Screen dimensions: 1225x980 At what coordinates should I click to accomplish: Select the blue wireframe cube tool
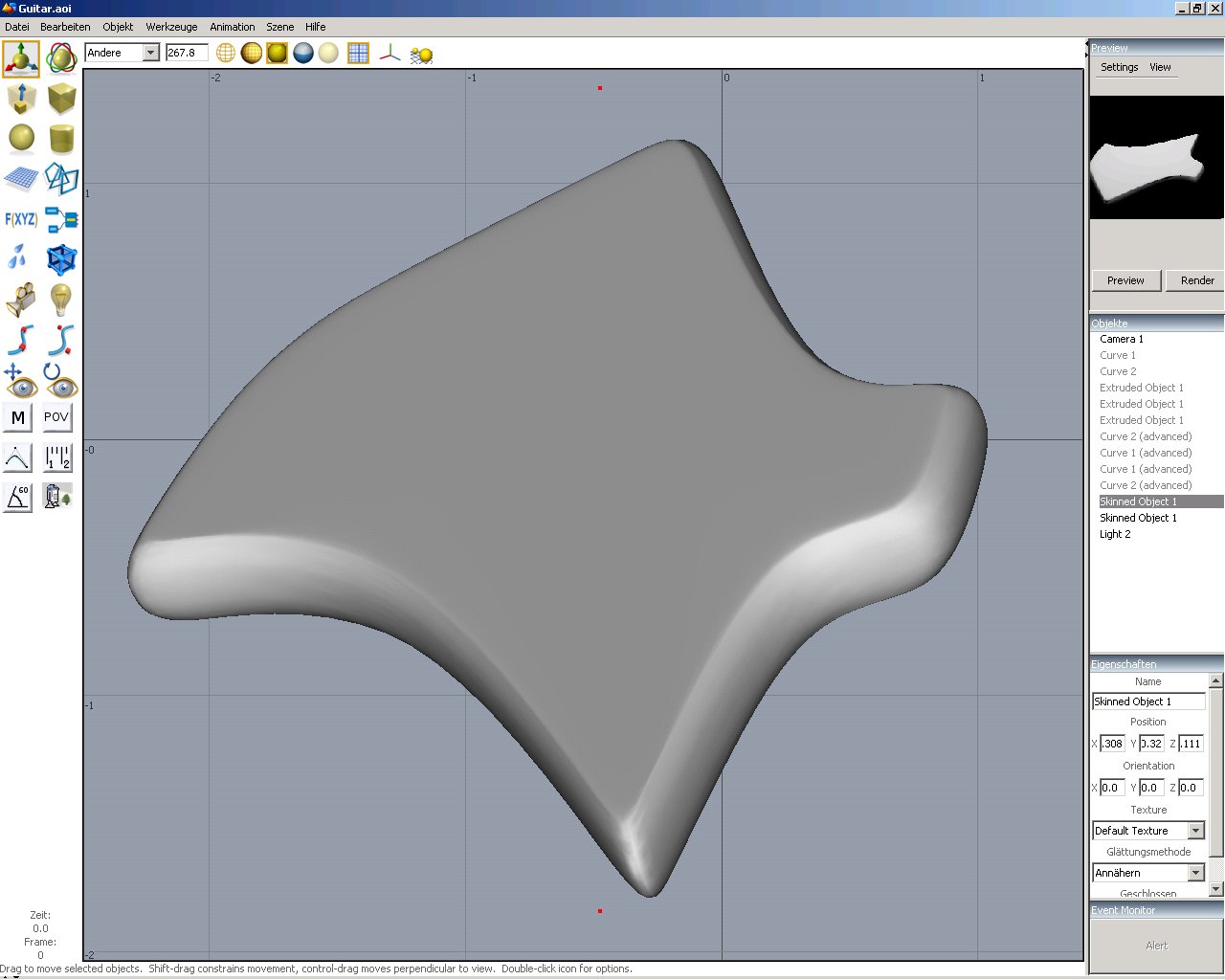point(61,259)
